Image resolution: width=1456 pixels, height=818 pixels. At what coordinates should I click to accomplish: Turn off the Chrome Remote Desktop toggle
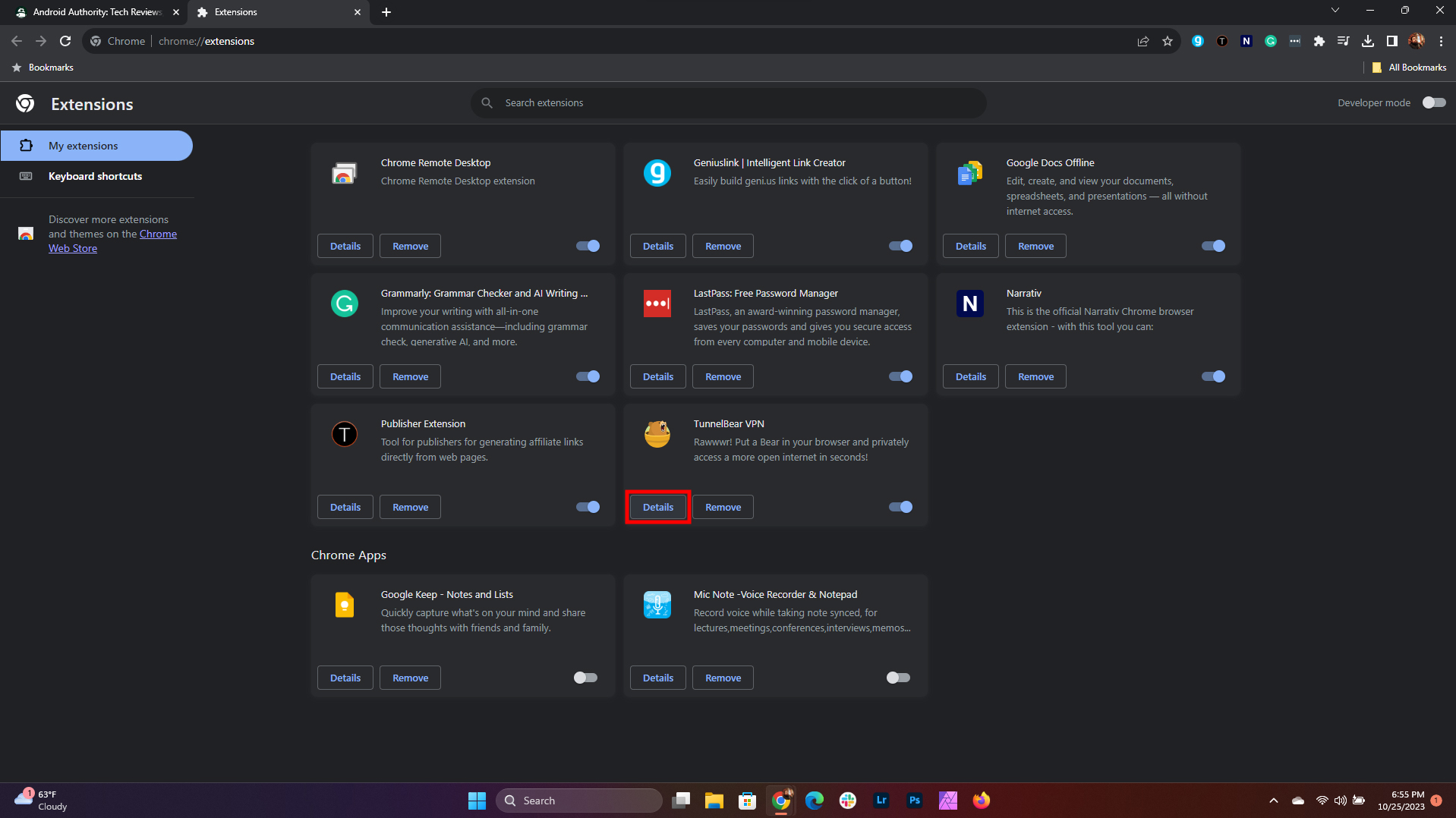tap(588, 246)
